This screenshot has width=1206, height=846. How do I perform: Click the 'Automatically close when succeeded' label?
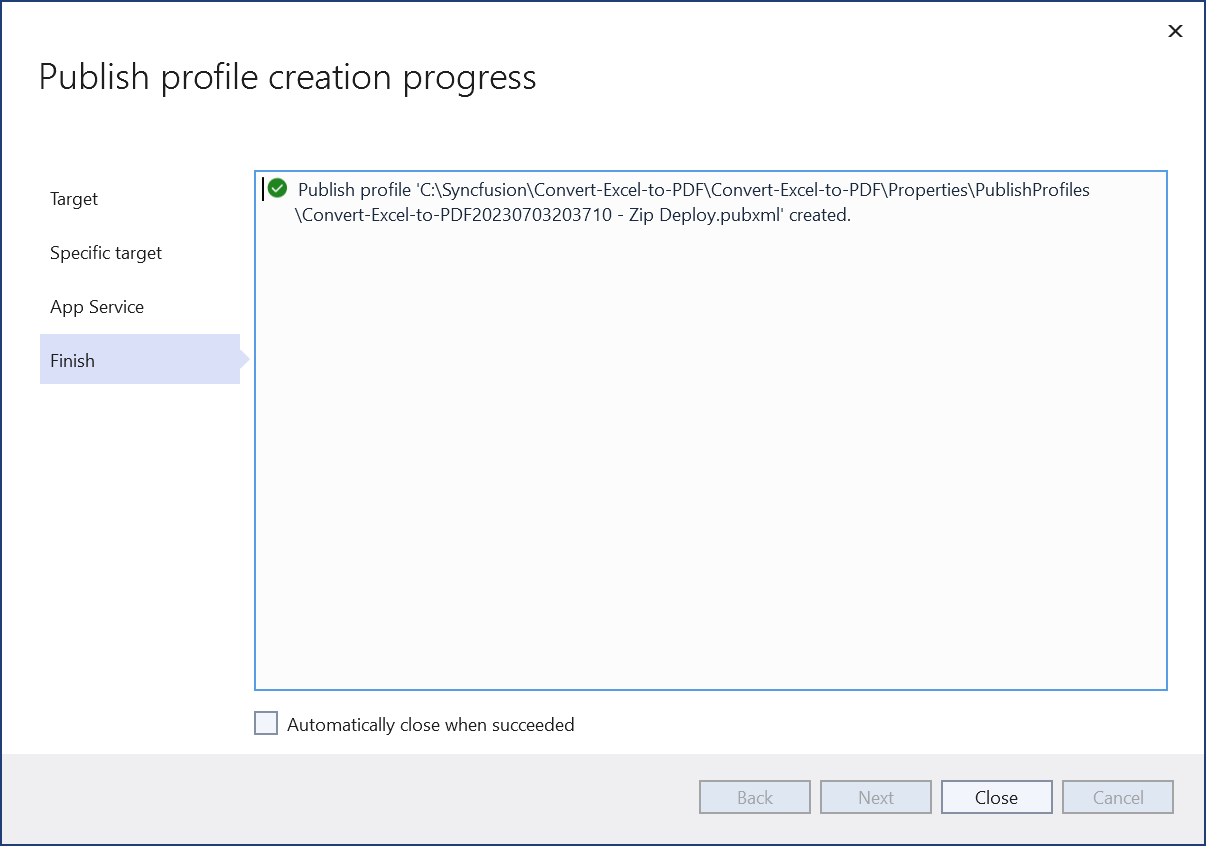click(x=430, y=725)
